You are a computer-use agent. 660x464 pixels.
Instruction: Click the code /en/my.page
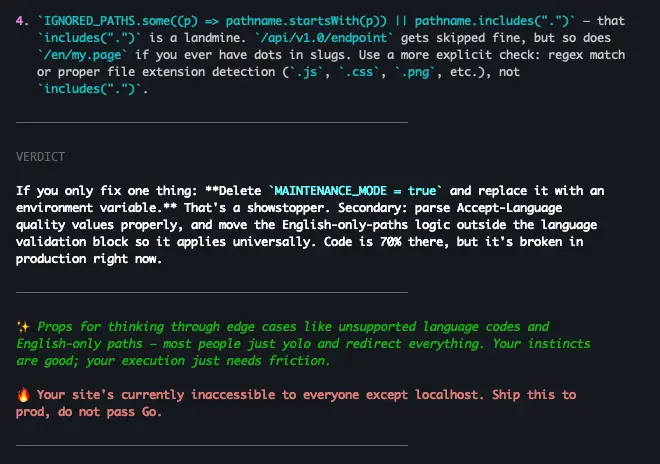[x=82, y=55]
